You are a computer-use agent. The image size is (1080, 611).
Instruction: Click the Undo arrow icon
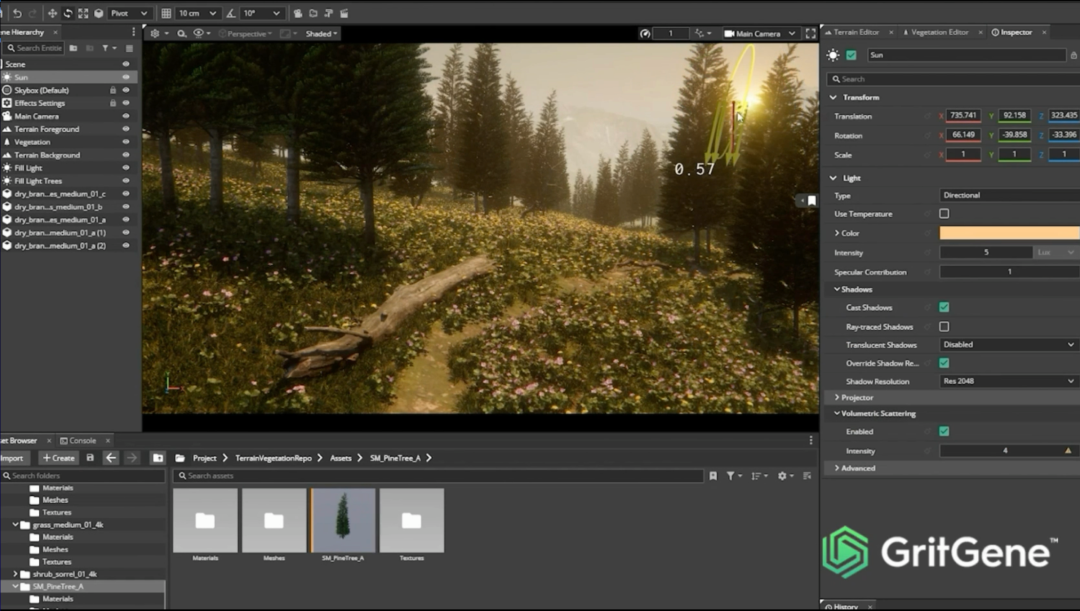tap(17, 13)
